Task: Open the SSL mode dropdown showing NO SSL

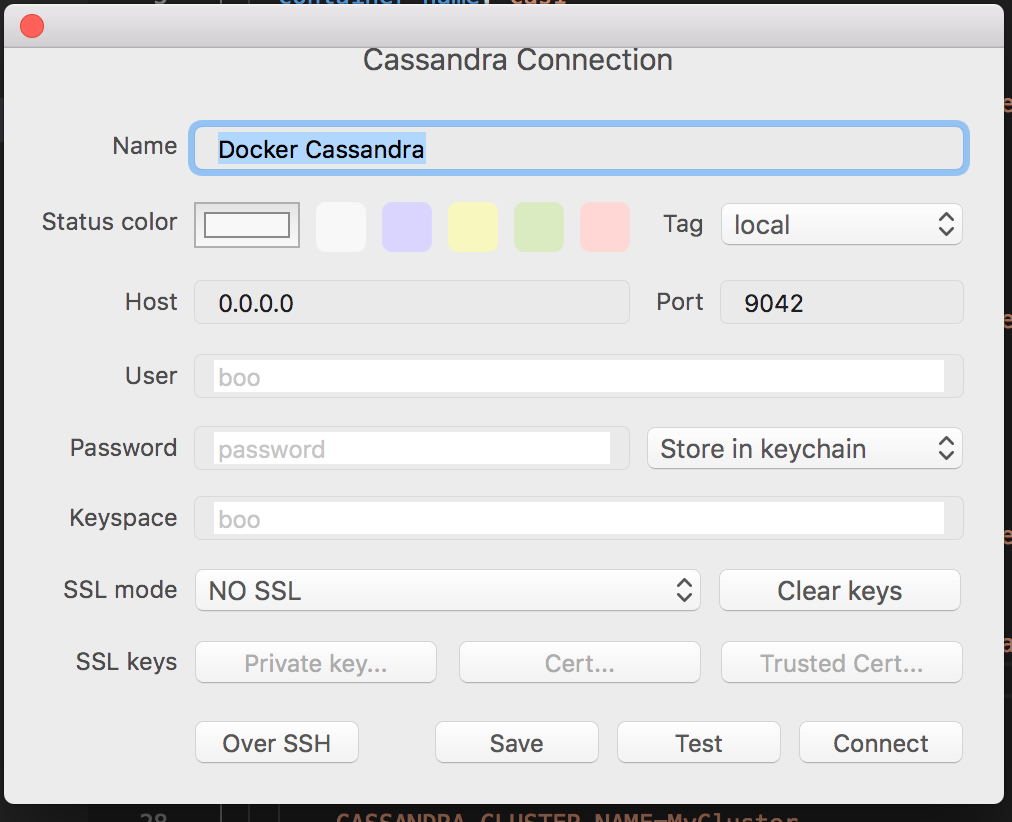Action: click(448, 590)
